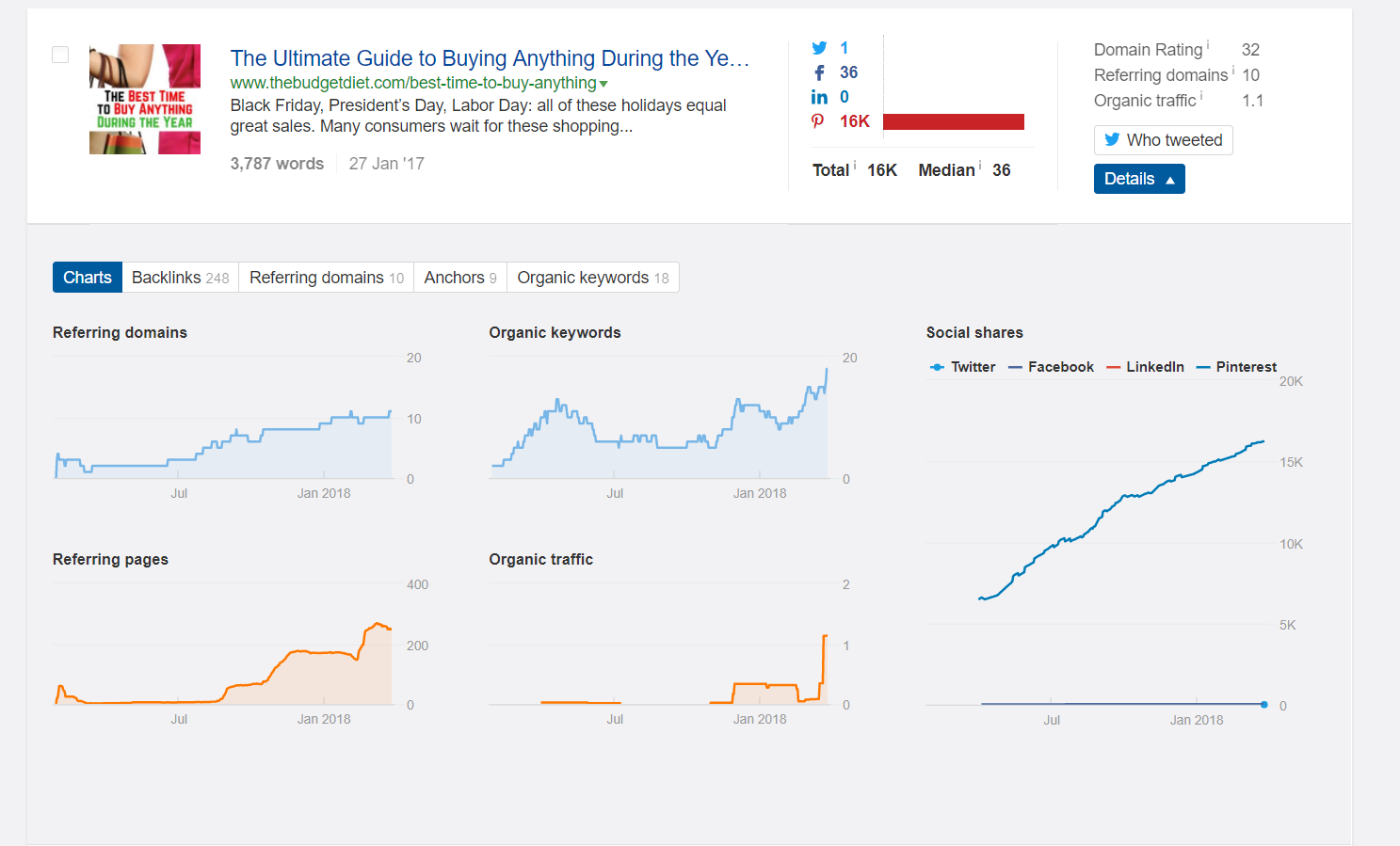Collapse the Details panel
1400x846 pixels.
pyautogui.click(x=1139, y=179)
